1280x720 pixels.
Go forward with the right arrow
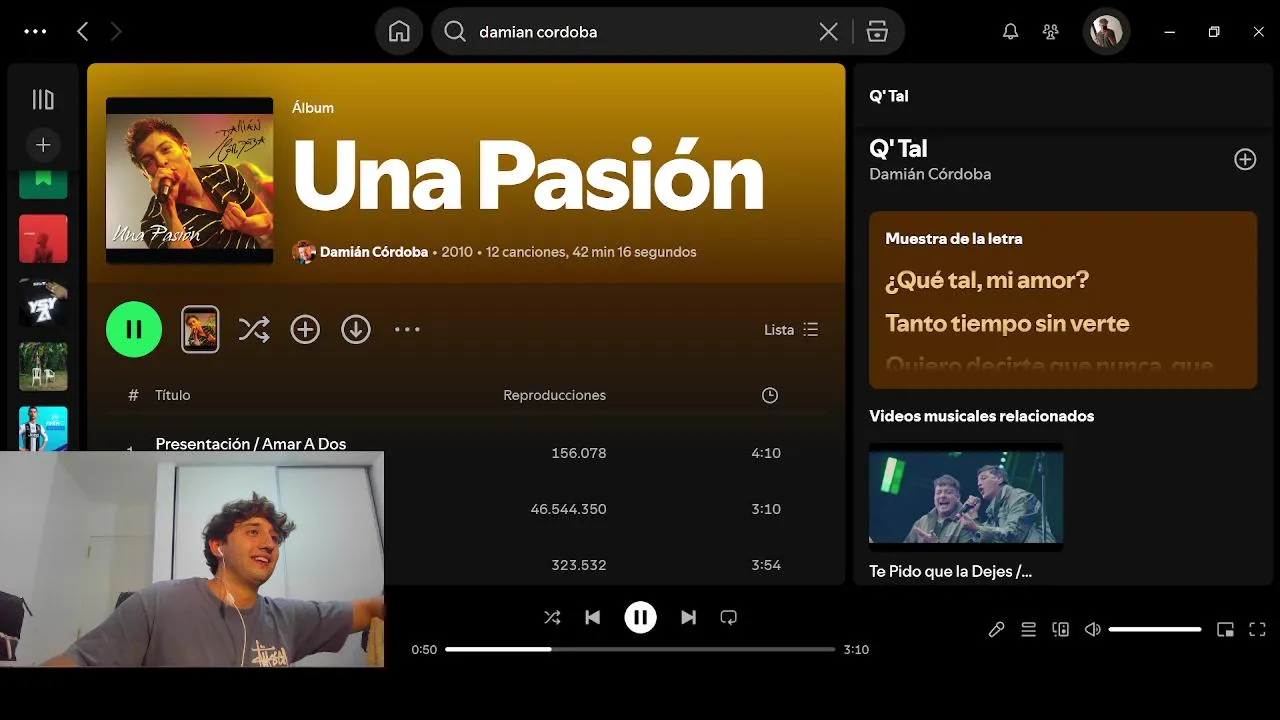point(116,32)
